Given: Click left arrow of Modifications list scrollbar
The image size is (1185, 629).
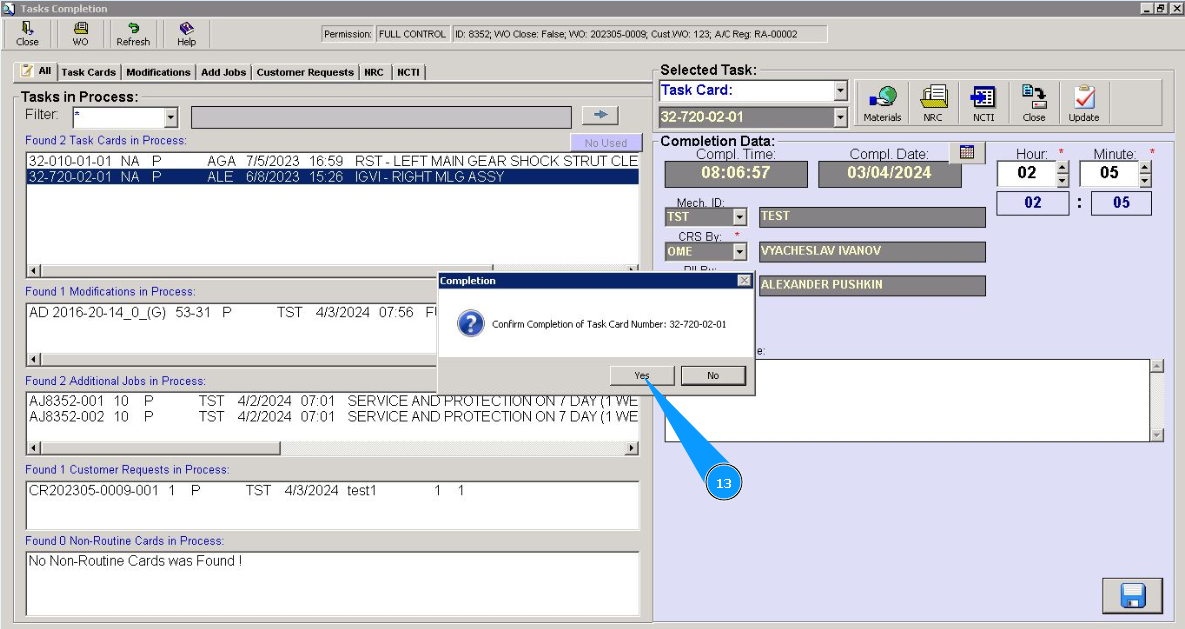Looking at the screenshot, I should tap(33, 359).
